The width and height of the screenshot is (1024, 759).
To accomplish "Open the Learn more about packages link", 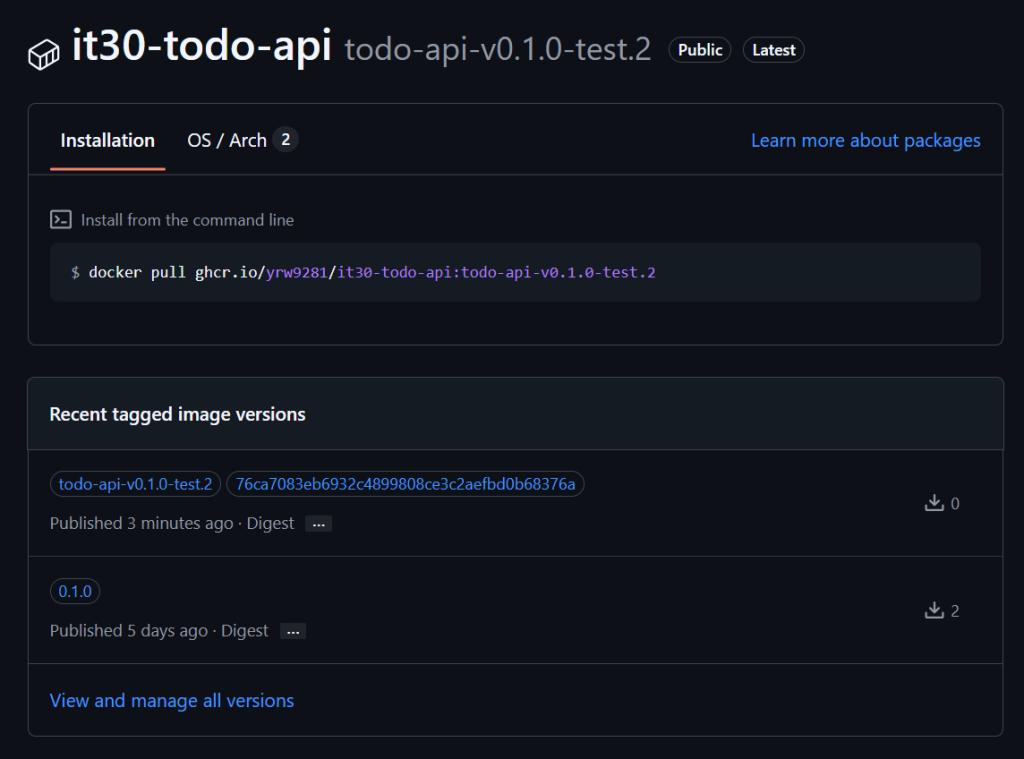I will (x=865, y=140).
